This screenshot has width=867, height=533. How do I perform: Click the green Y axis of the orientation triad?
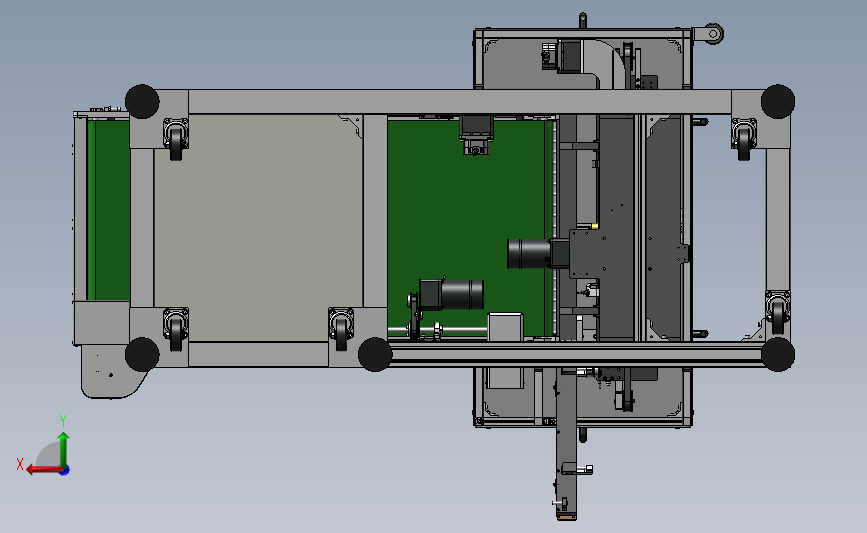click(x=64, y=450)
